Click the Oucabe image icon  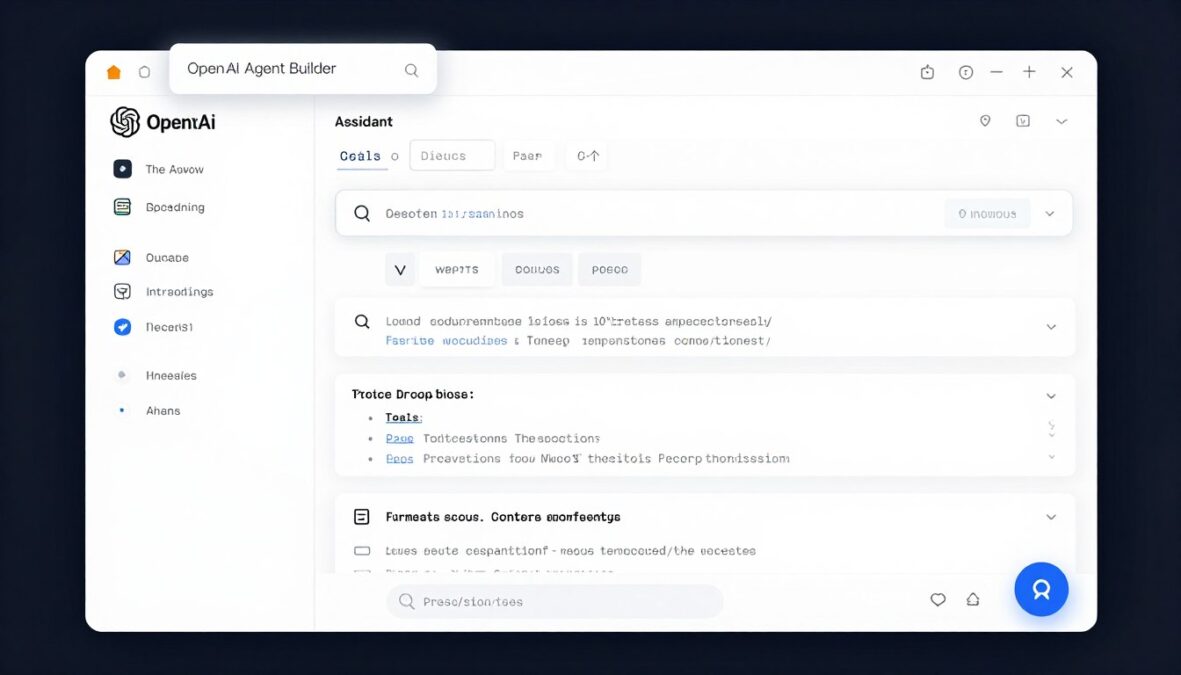(x=121, y=257)
